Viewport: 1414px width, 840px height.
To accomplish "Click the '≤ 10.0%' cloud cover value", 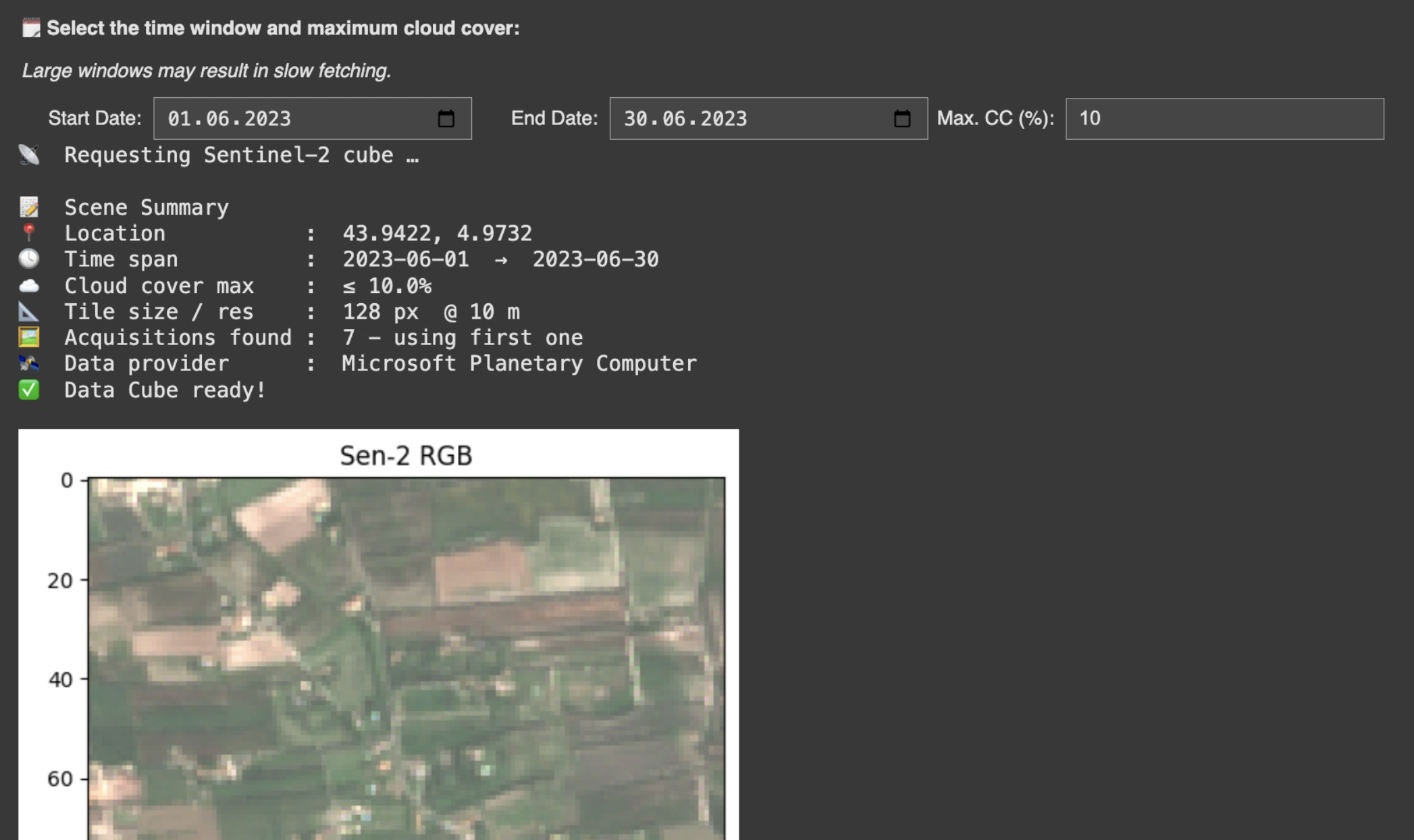I will (387, 286).
